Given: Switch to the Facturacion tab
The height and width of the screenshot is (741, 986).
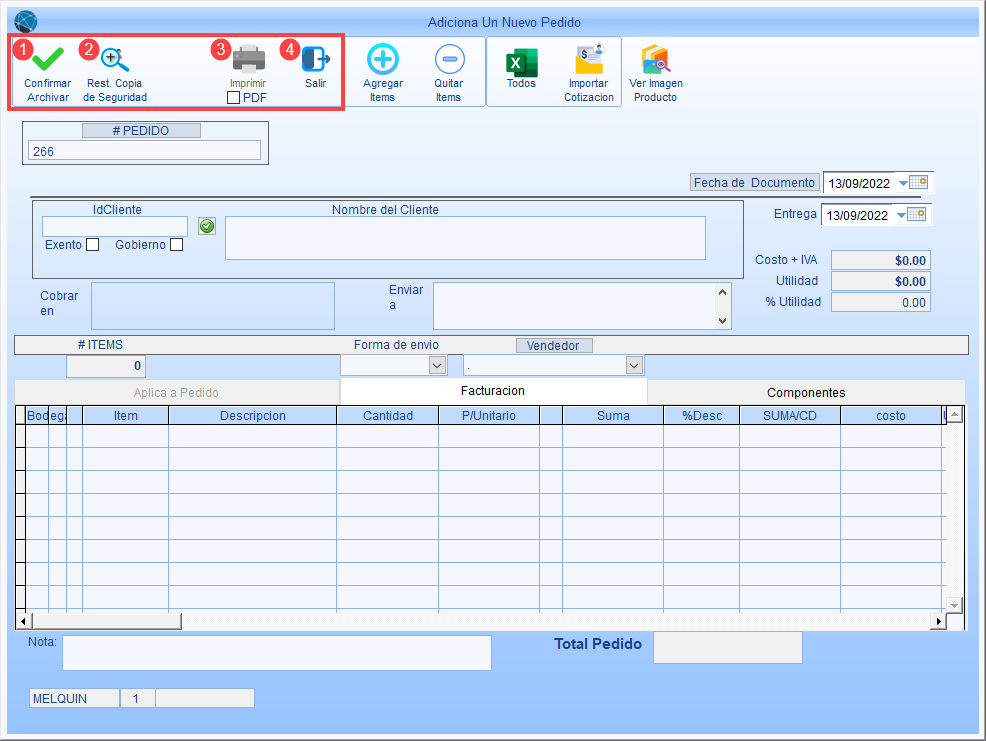Looking at the screenshot, I should tap(493, 391).
